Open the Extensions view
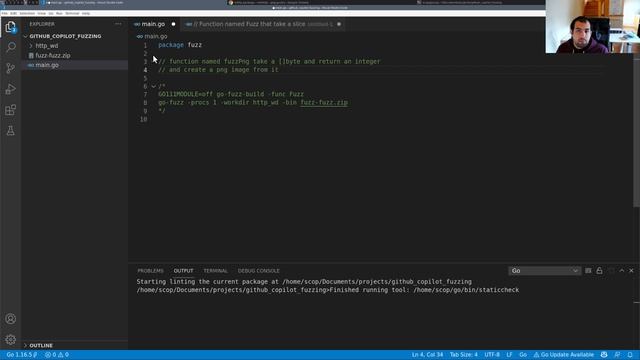This screenshot has height=360, width=640. (11, 110)
